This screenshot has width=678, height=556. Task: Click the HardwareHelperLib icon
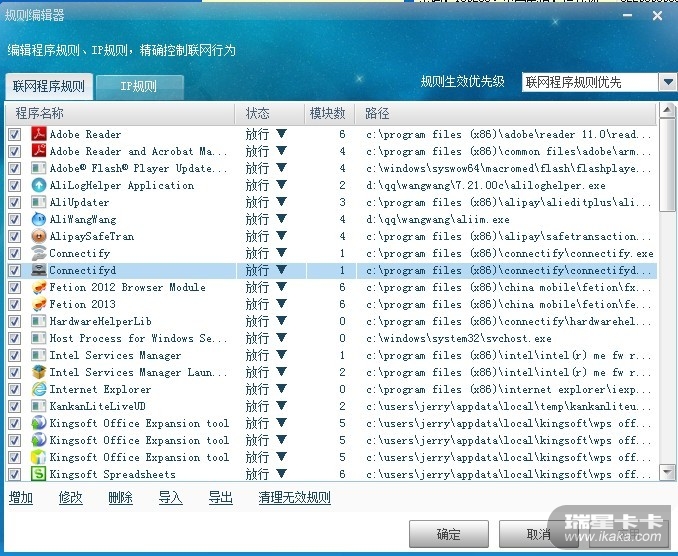[x=38, y=321]
